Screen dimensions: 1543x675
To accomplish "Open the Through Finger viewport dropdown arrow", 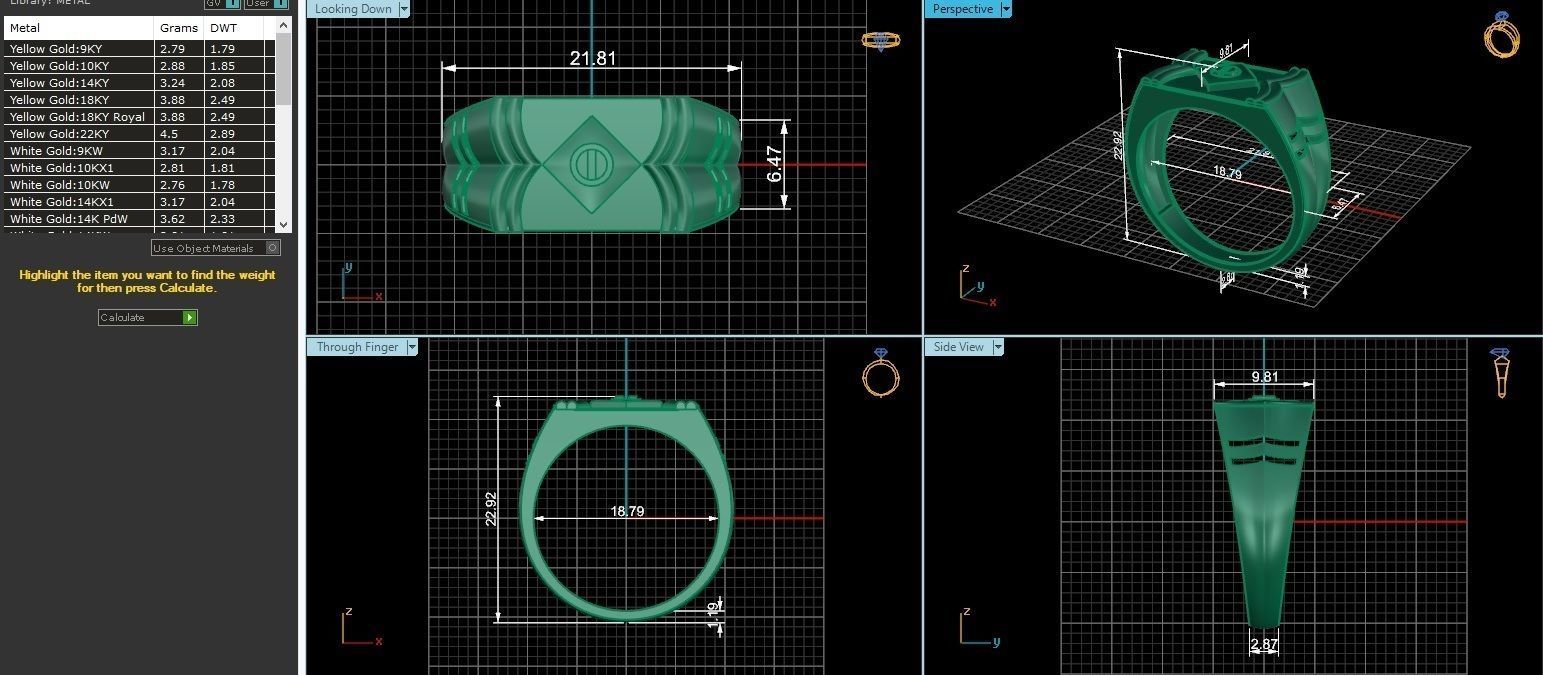I will coord(412,347).
